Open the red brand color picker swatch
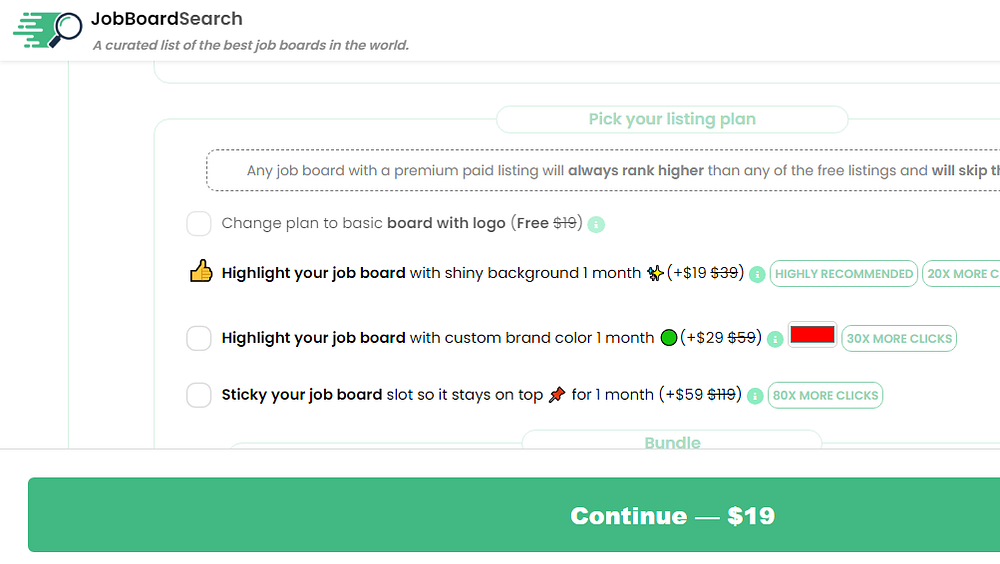 click(x=812, y=335)
